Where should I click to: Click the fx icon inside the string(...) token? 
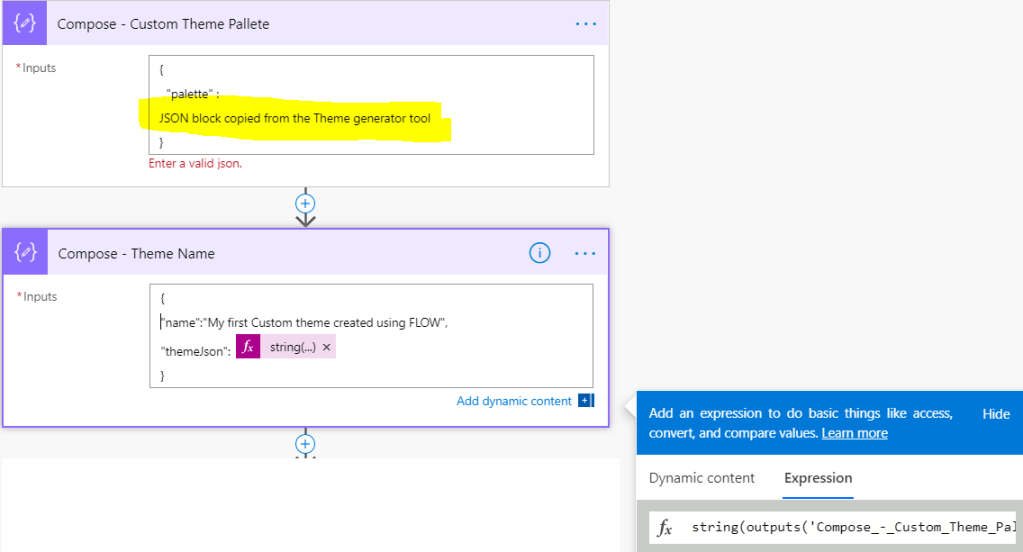pos(248,346)
